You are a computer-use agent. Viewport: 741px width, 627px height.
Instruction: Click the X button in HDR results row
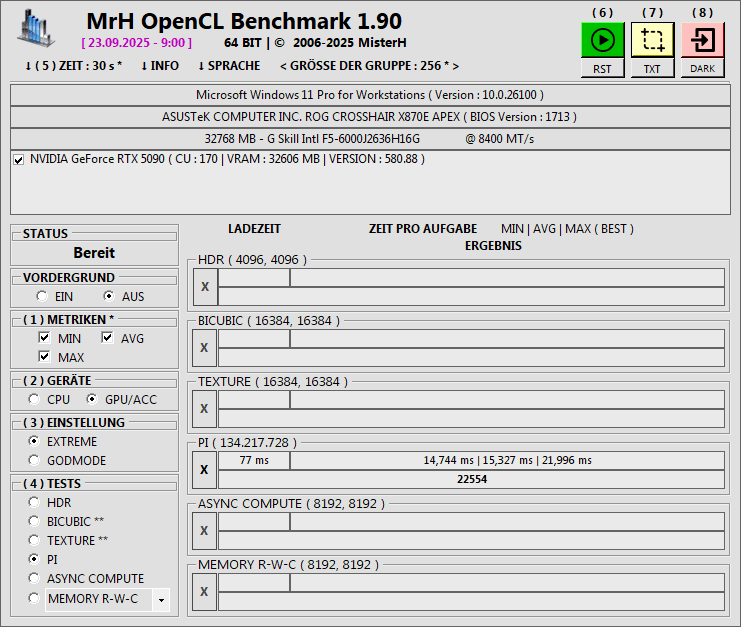point(205,287)
